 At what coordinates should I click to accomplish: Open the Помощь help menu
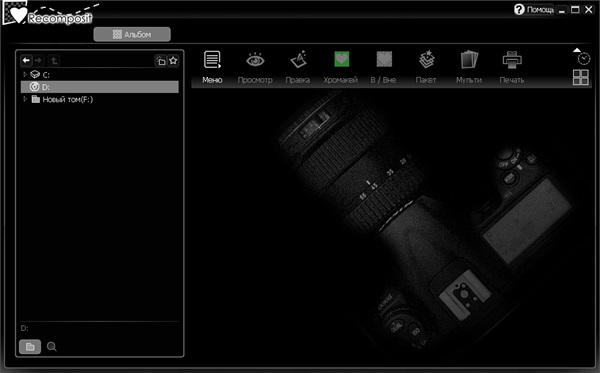[x=534, y=10]
